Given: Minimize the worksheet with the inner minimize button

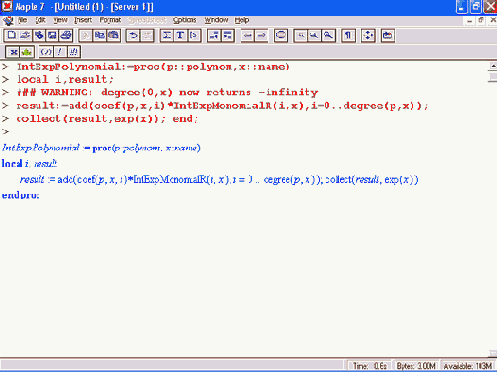Looking at the screenshot, I should point(470,21).
